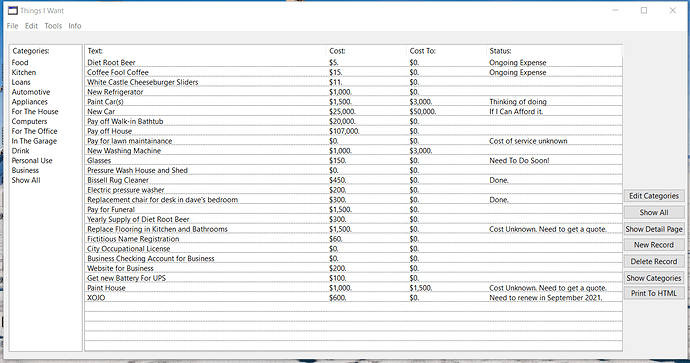Click Print To HTML button
690x363 pixels.
pyautogui.click(x=654, y=293)
